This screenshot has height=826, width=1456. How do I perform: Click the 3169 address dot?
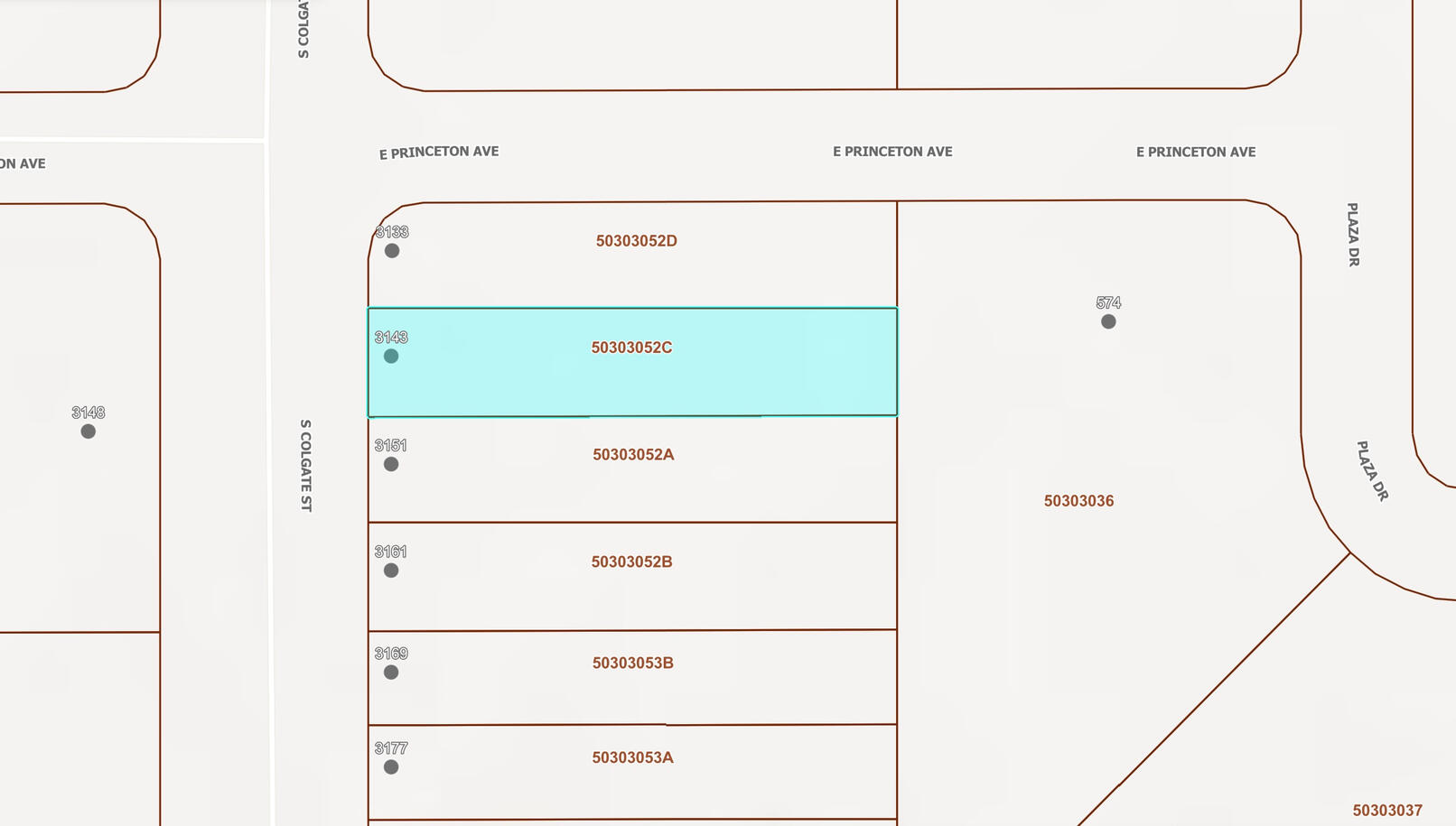[391, 673]
